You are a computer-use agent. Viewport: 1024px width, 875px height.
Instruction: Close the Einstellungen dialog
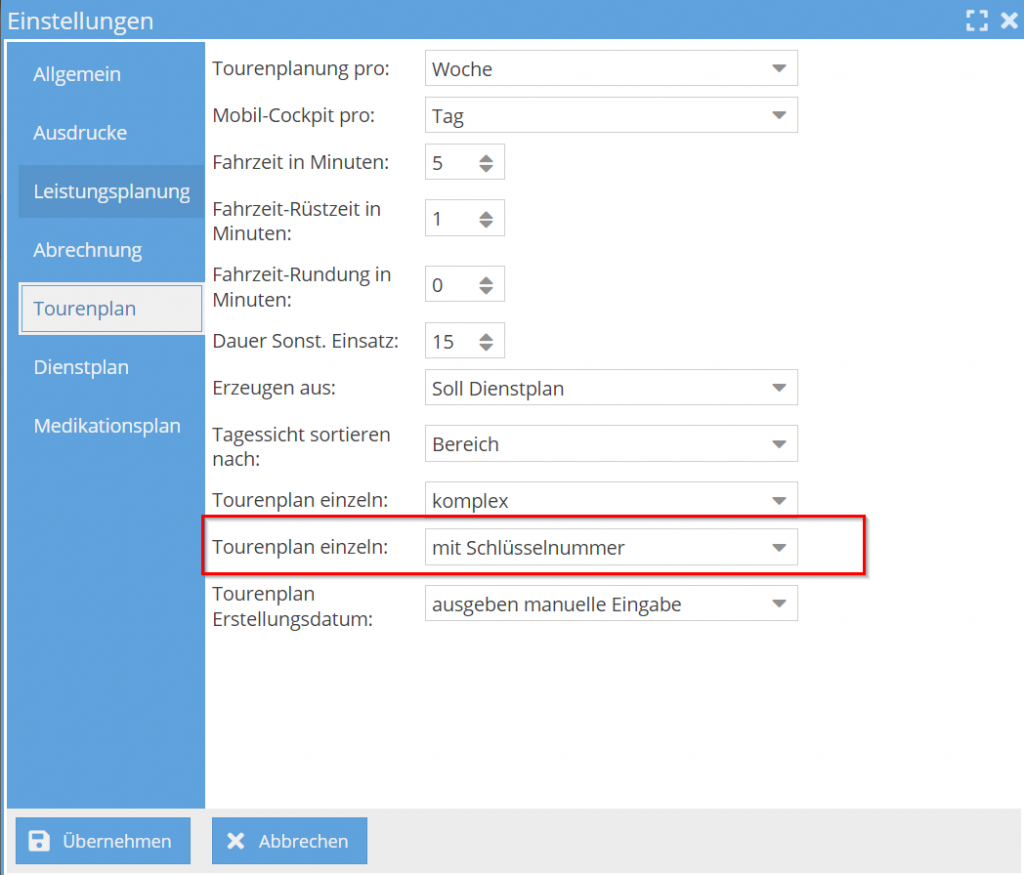(1010, 20)
